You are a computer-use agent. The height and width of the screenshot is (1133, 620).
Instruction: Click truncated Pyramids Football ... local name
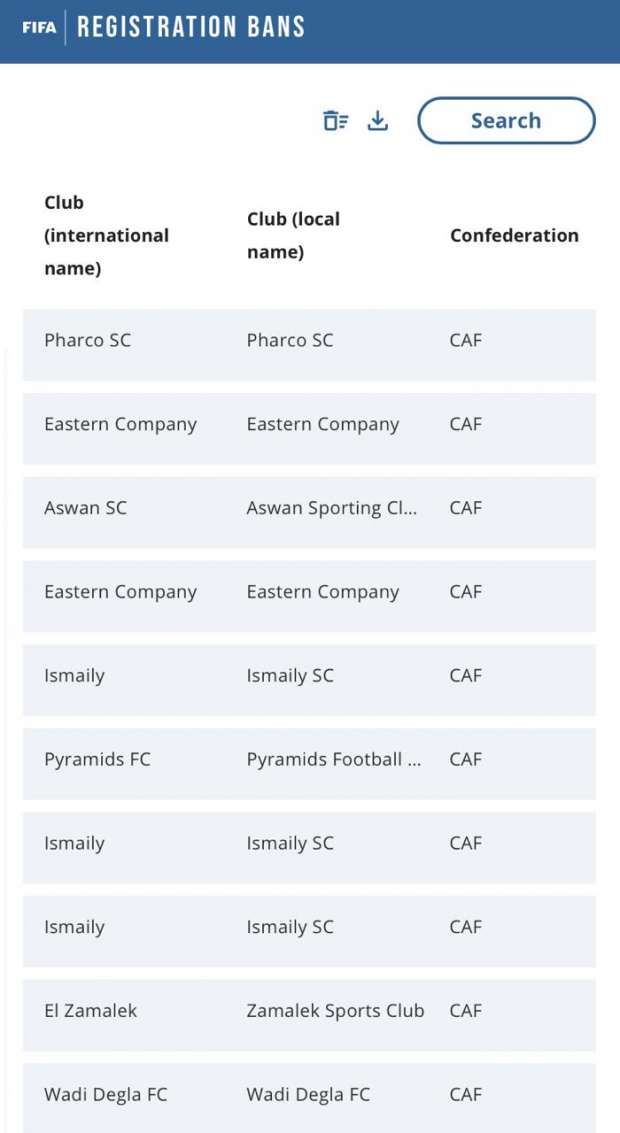334,759
